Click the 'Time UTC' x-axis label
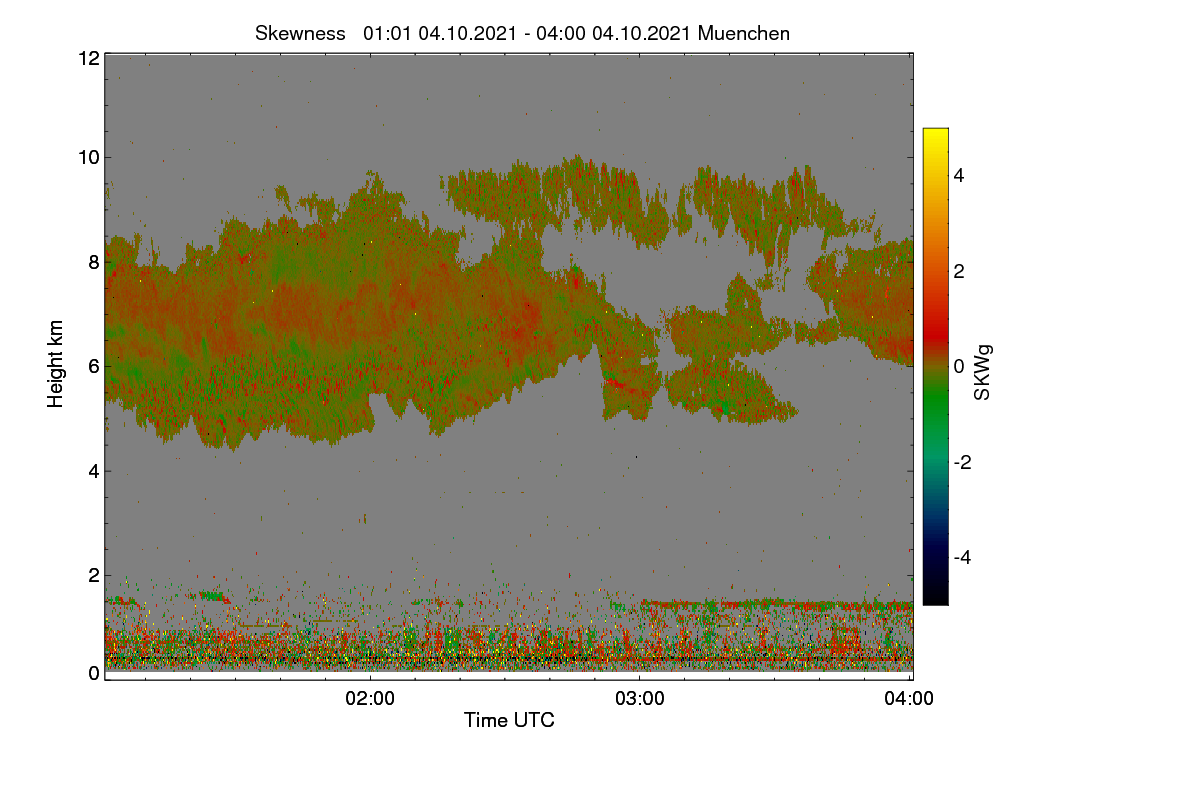The image size is (1200, 800). [x=509, y=720]
